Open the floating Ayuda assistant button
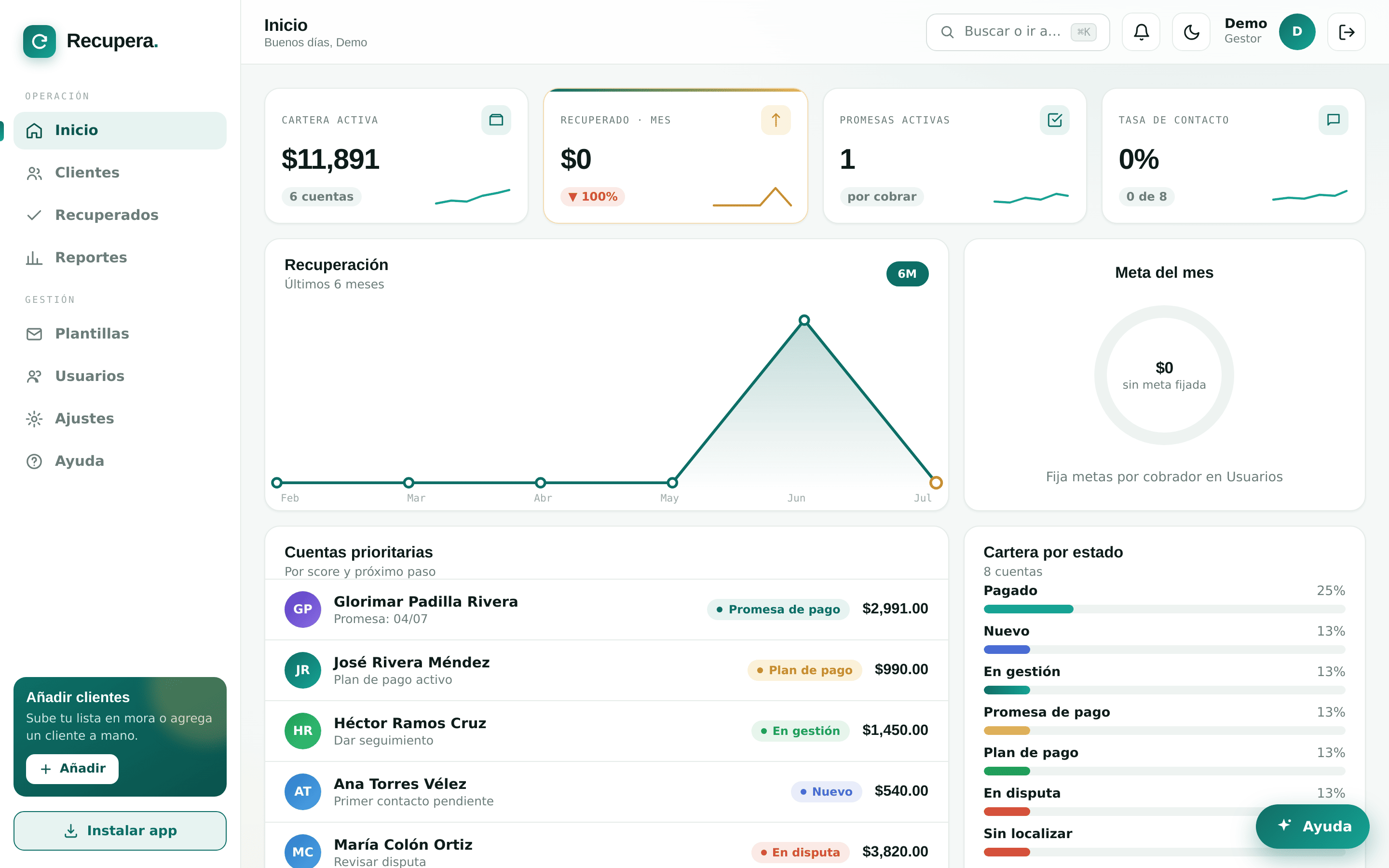The image size is (1389, 868). [1312, 826]
